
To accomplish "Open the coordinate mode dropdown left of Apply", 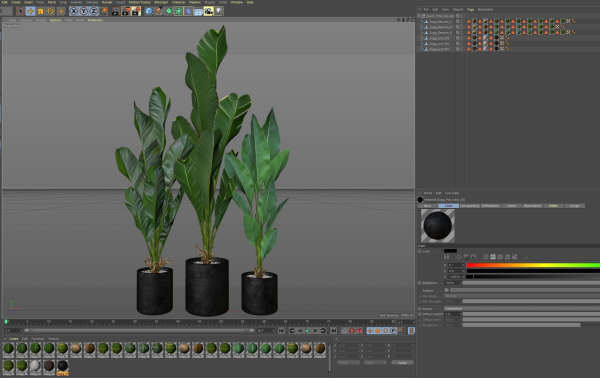I will pyautogui.click(x=374, y=362).
